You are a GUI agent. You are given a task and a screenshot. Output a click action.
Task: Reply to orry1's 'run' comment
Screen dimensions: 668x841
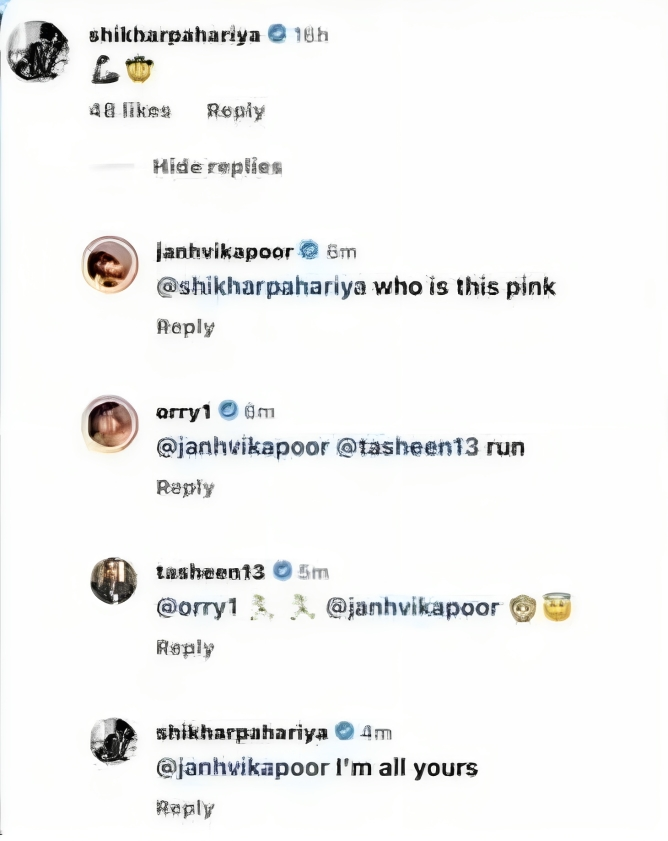coord(185,487)
